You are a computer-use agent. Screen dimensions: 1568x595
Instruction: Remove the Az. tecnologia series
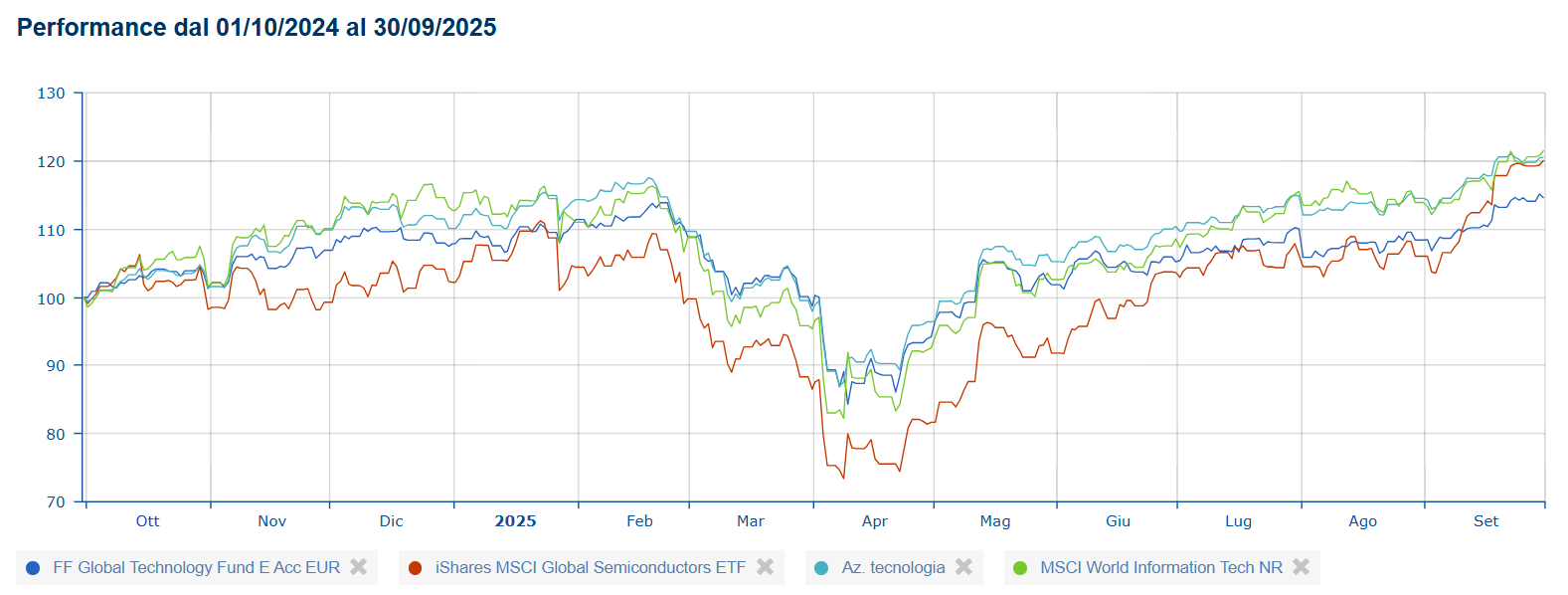(x=963, y=567)
